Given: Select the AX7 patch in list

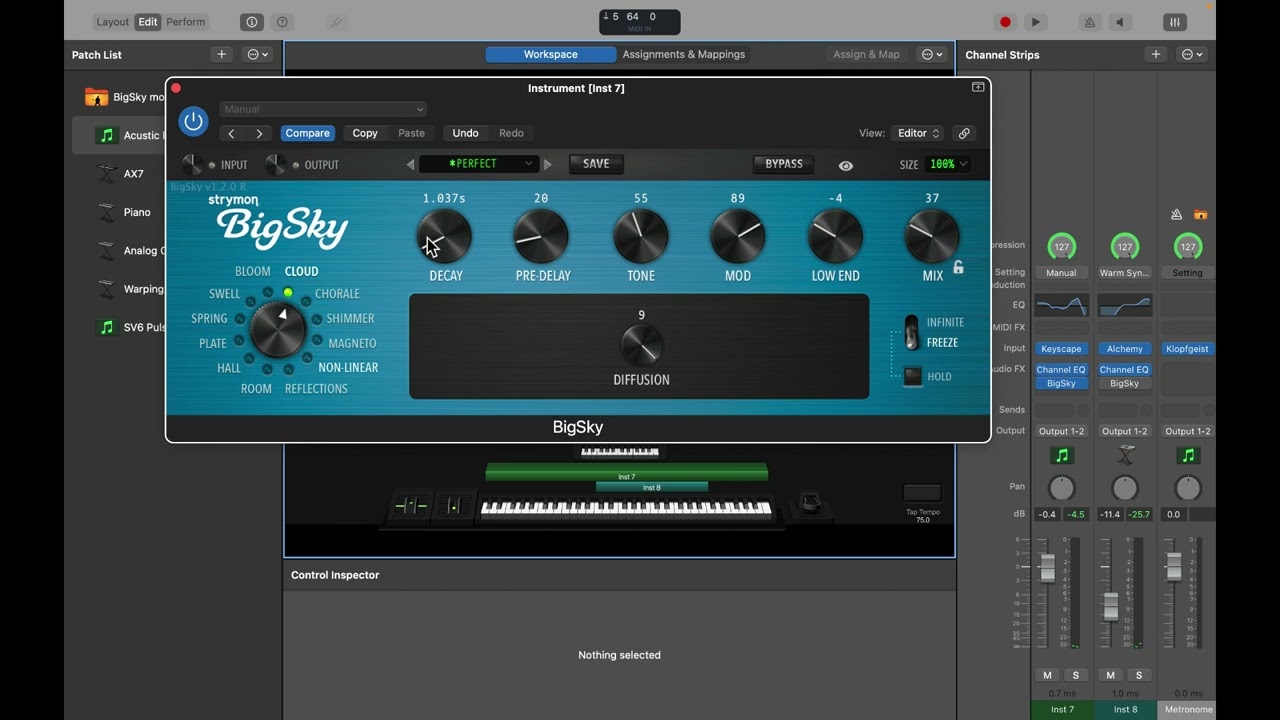Looking at the screenshot, I should [x=133, y=174].
